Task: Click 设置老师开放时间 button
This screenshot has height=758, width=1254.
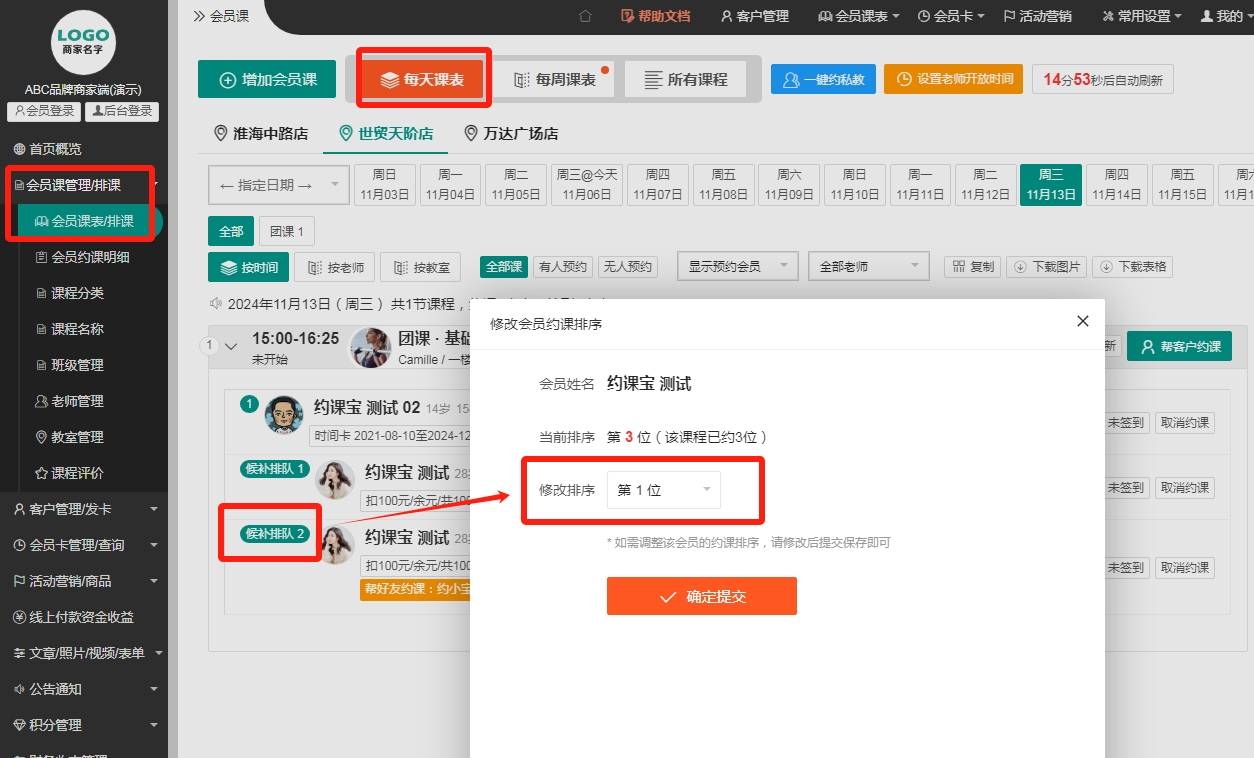Action: click(953, 79)
